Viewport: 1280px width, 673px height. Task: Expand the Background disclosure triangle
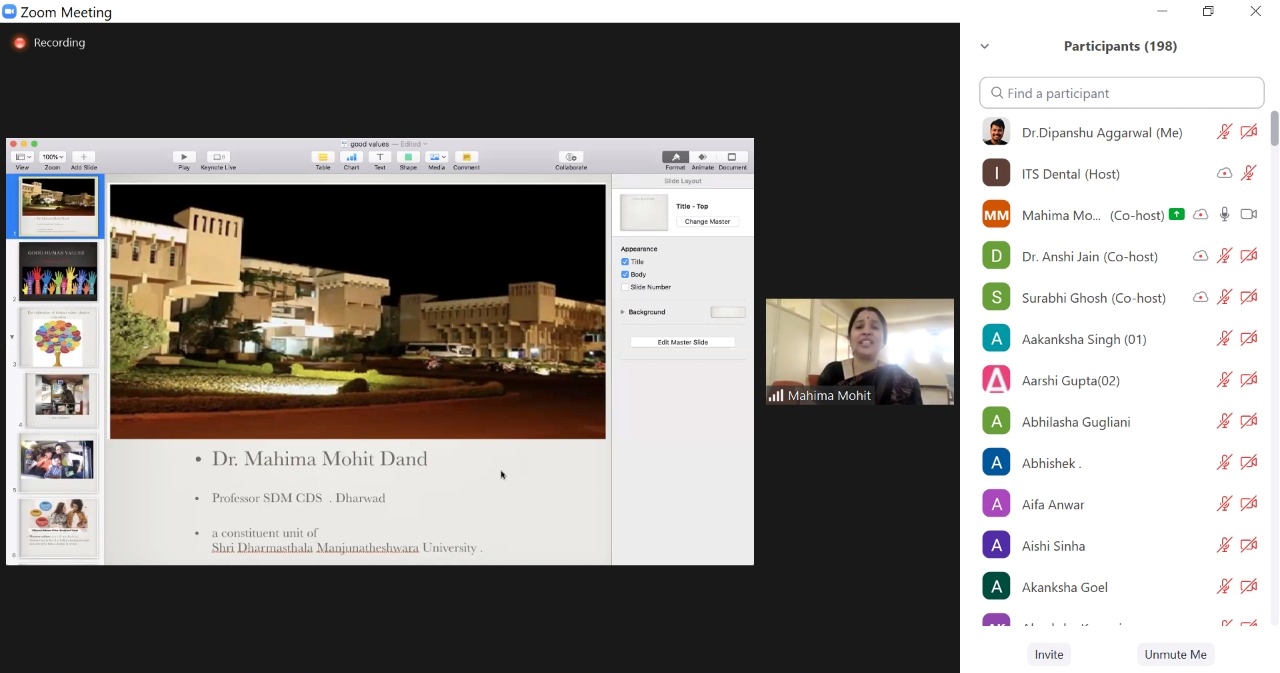coord(623,312)
